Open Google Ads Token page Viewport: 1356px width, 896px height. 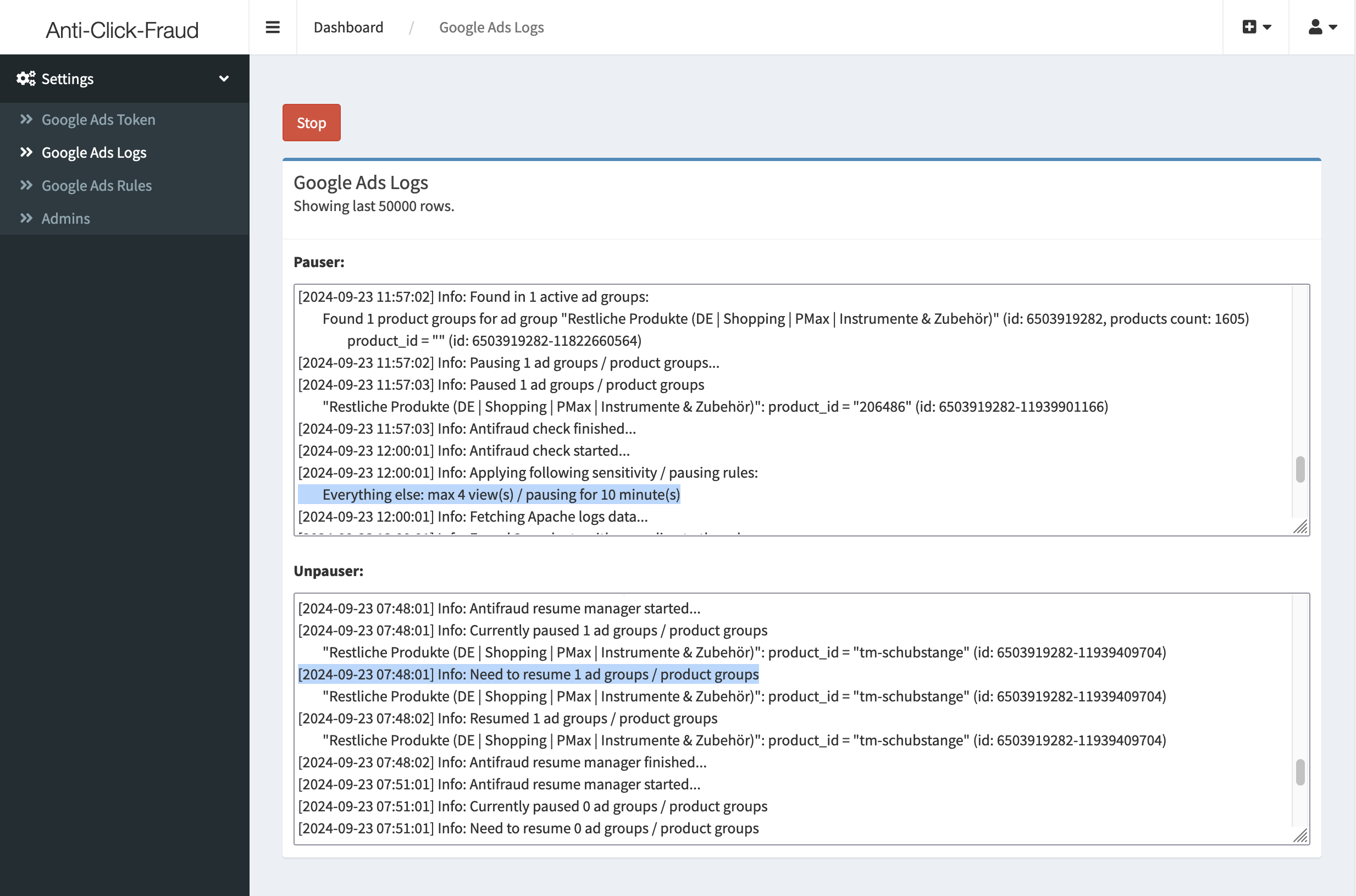[98, 119]
